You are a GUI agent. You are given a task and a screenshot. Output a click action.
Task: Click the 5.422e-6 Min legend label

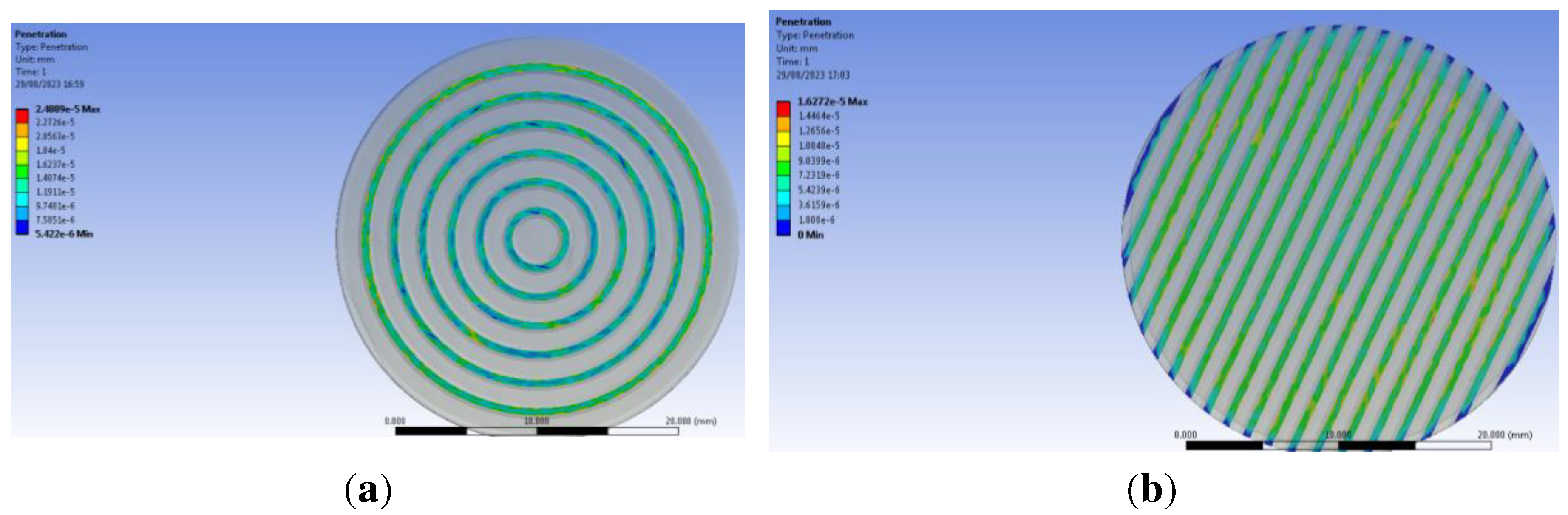(64, 234)
